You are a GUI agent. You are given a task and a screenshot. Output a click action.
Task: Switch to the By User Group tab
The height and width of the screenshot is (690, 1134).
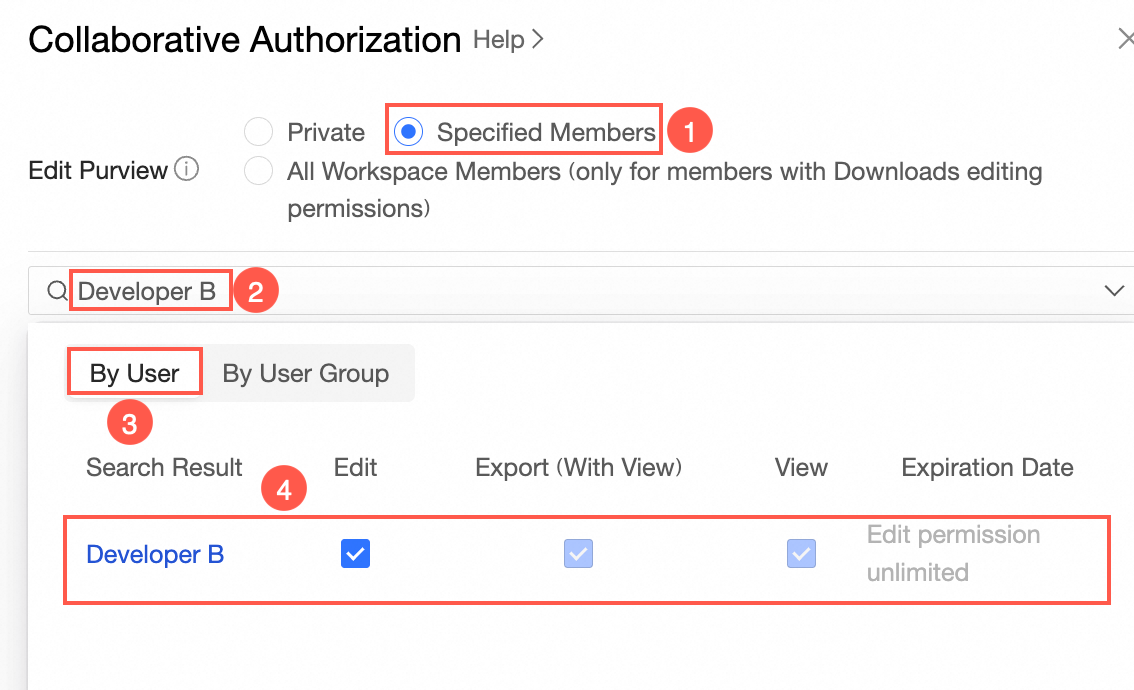pyautogui.click(x=305, y=374)
